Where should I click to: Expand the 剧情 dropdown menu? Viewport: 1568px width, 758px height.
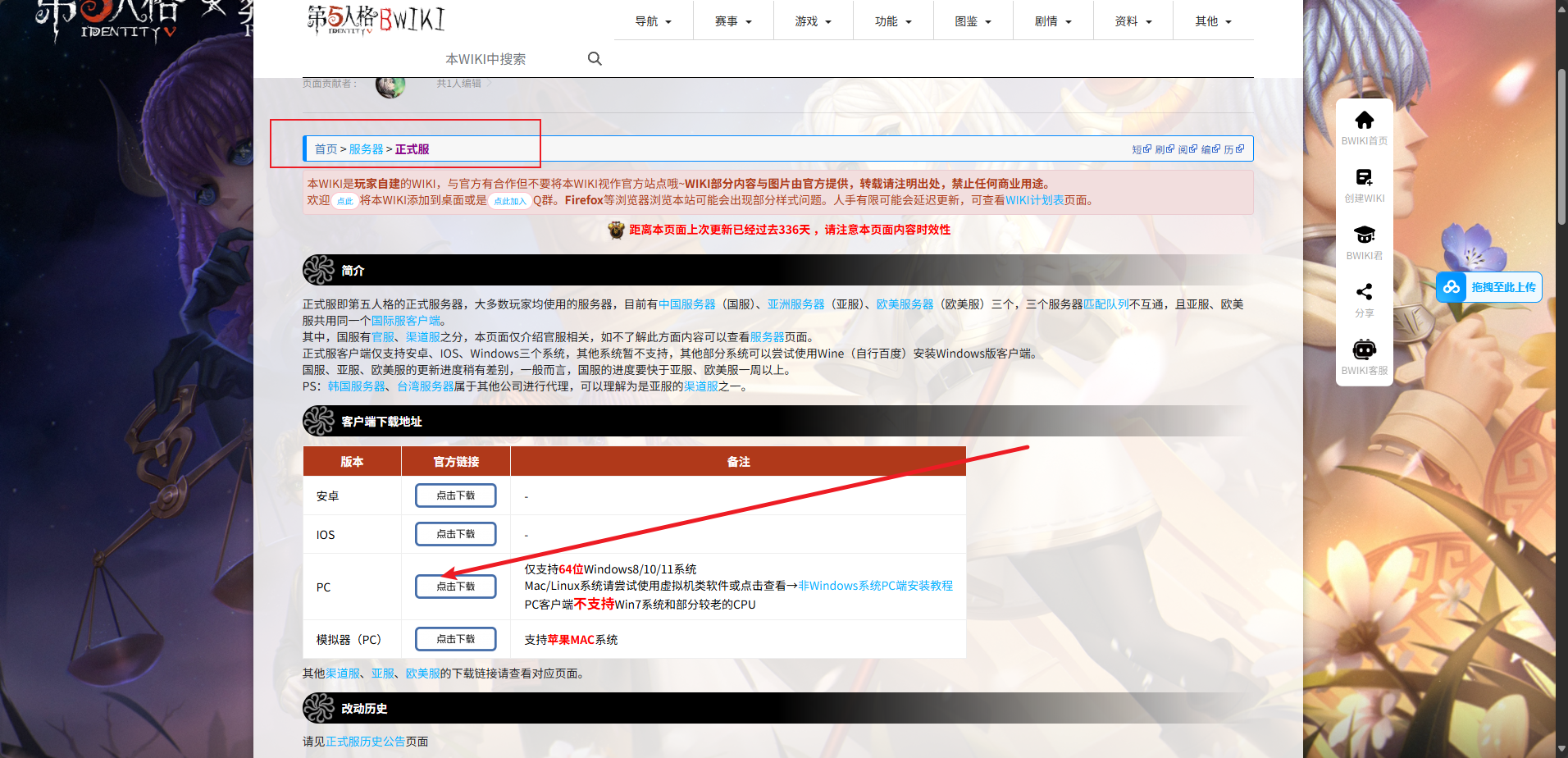coord(1053,21)
